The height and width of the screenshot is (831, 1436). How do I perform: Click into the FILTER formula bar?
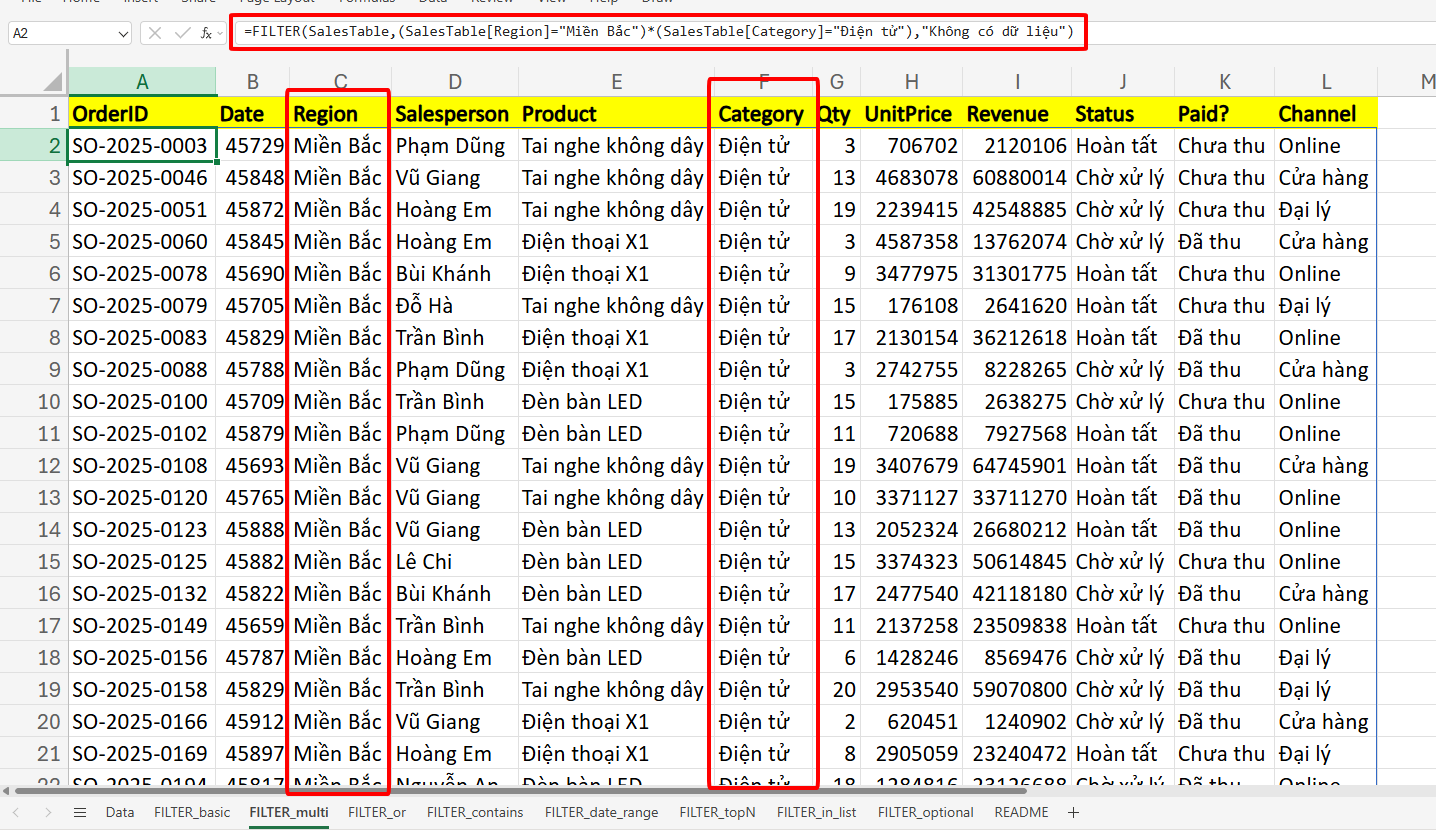[658, 32]
